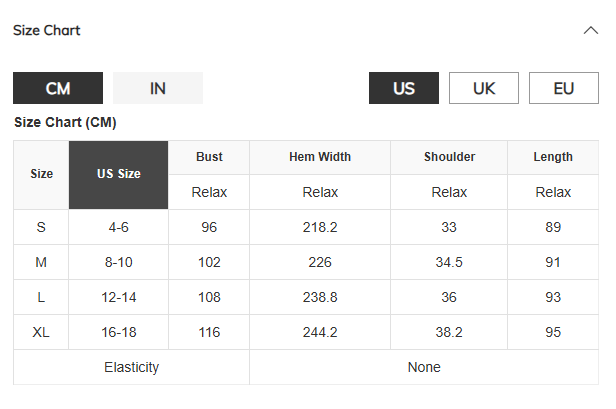Click the Elasticity row label
The width and height of the screenshot is (616, 409).
(132, 367)
